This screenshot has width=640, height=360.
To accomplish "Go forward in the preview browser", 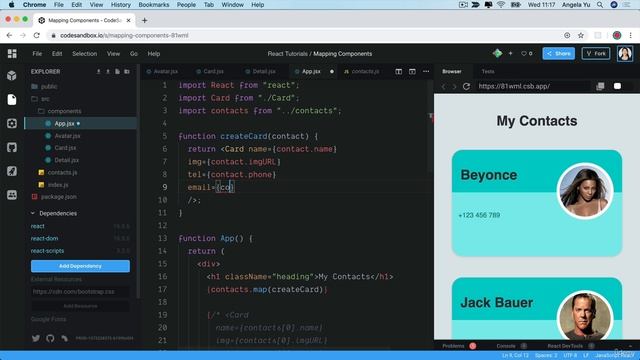I will pos(454,86).
